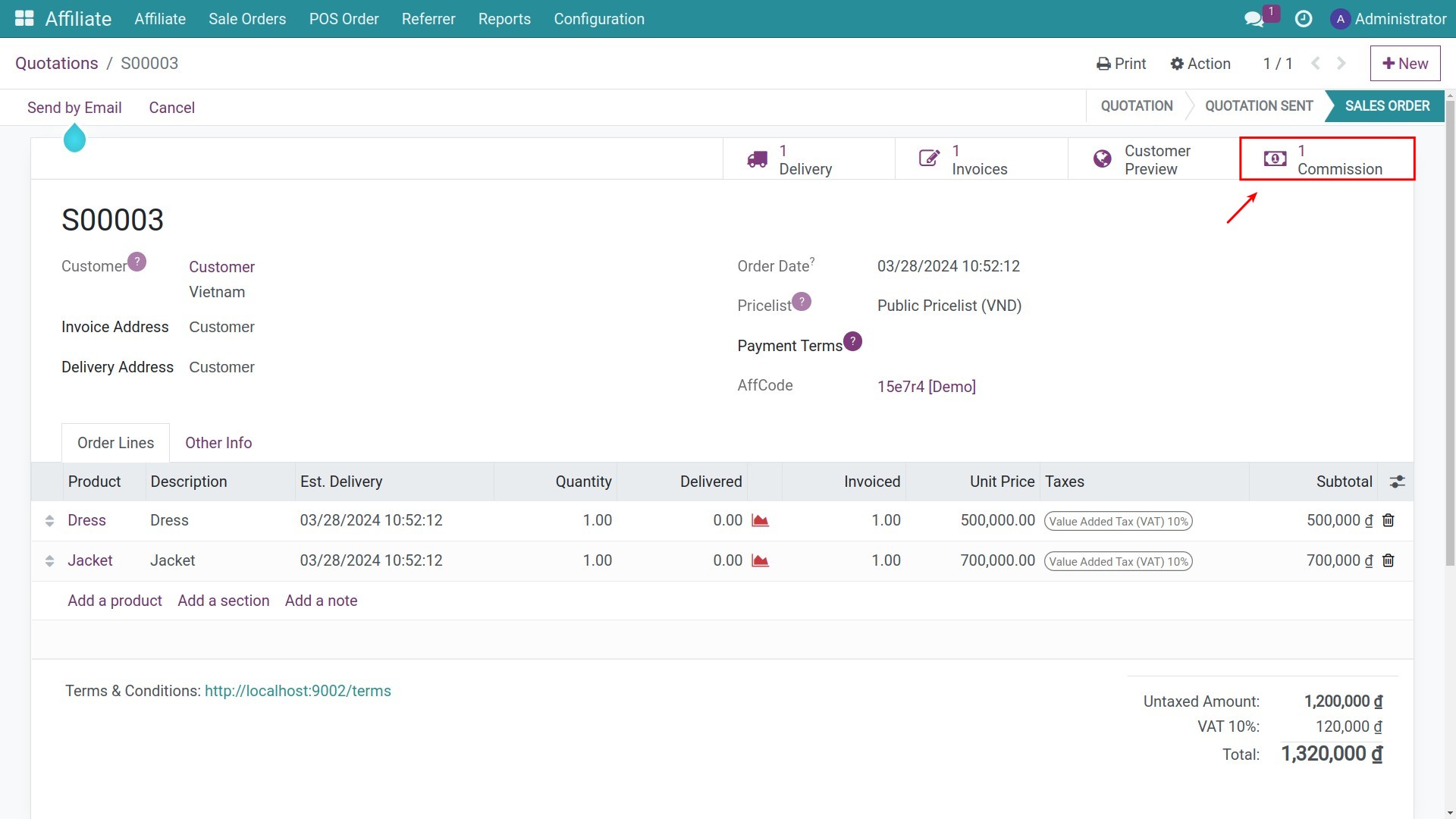Open the Dress product link
The width and height of the screenshot is (1456, 819).
pyautogui.click(x=86, y=520)
